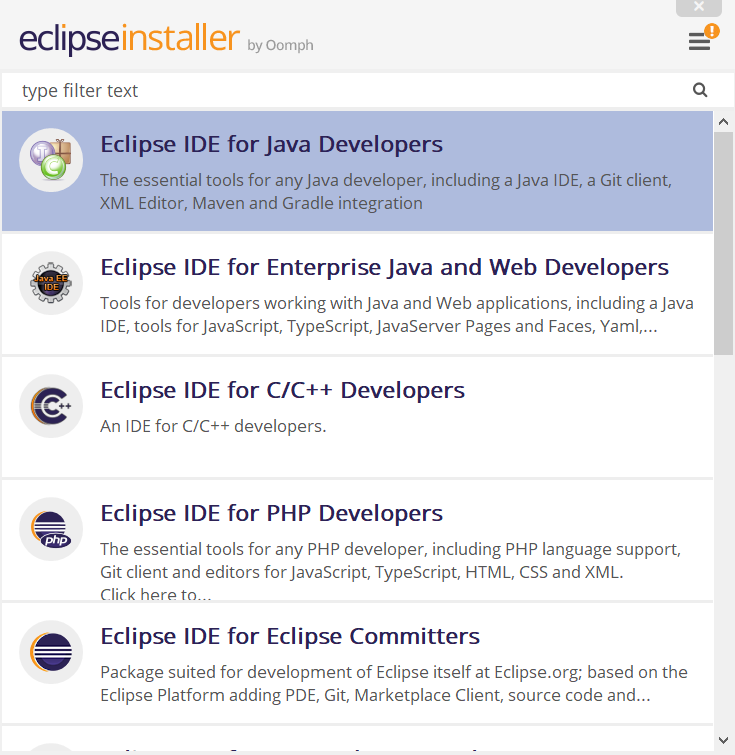Image resolution: width=735 pixels, height=755 pixels.
Task: Click description 'An IDE for C/C++ developers.'
Action: point(213,426)
